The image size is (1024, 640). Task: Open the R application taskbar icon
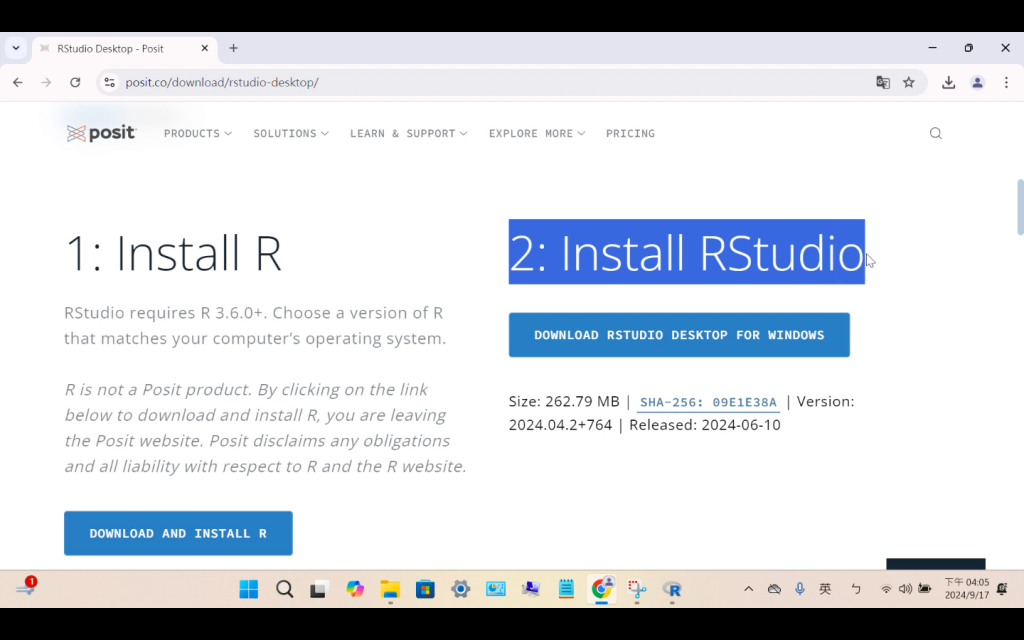(x=672, y=589)
